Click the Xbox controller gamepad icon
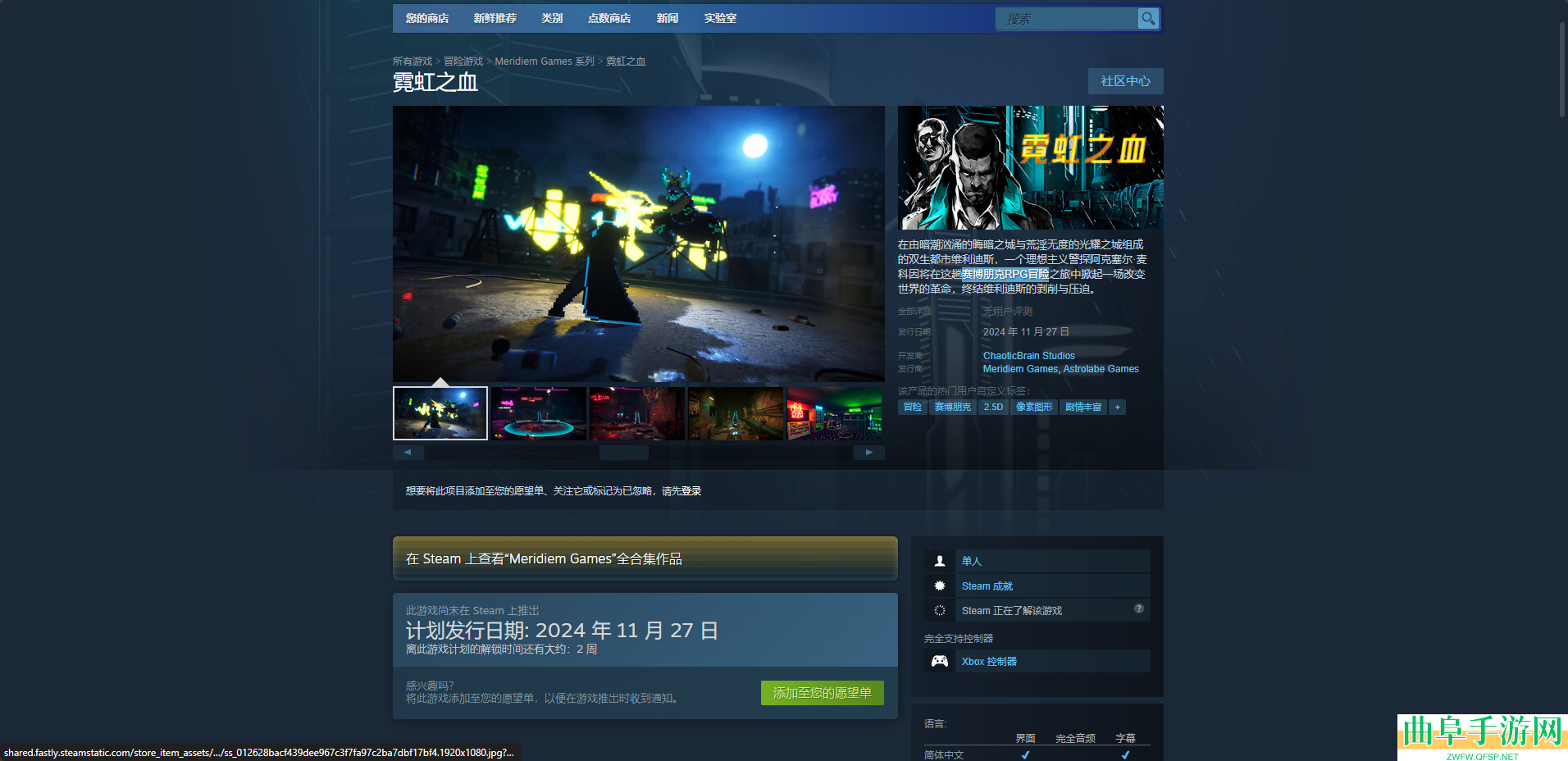 point(940,661)
